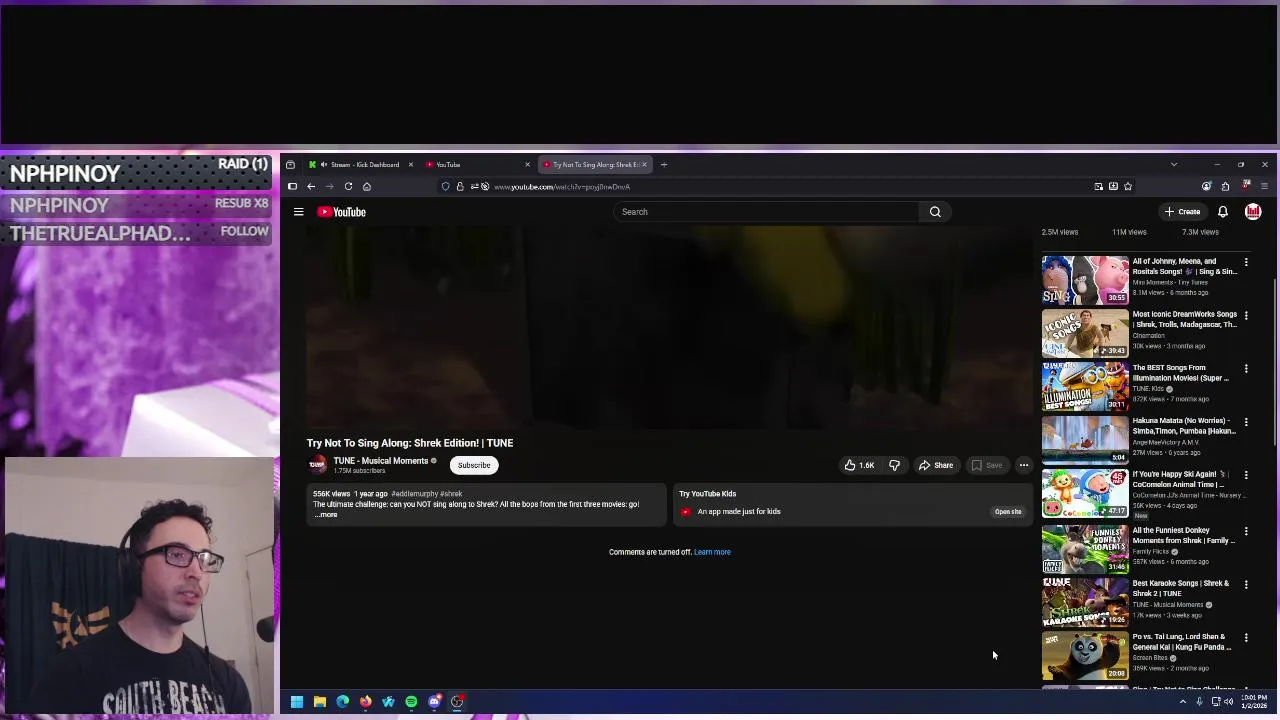The height and width of the screenshot is (720, 1280).
Task: Click the video player area
Action: [669, 326]
